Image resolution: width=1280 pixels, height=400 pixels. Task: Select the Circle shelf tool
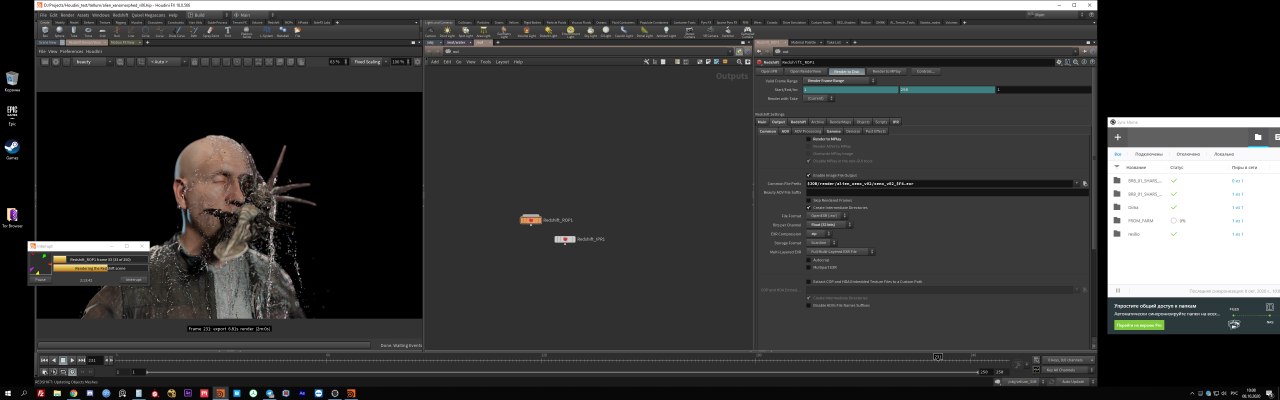[x=145, y=31]
